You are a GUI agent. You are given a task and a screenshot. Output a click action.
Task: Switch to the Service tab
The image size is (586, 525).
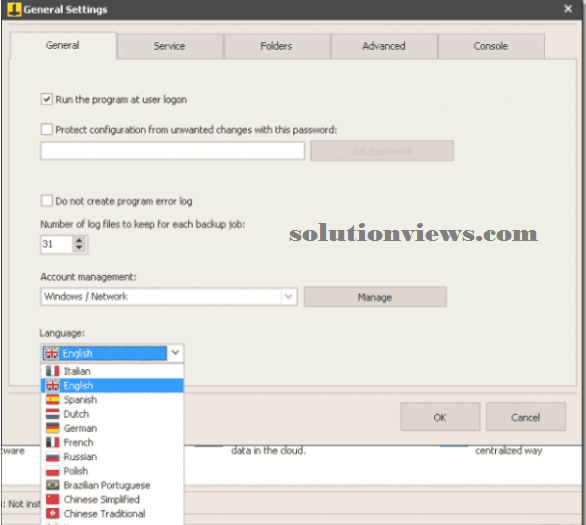click(169, 46)
